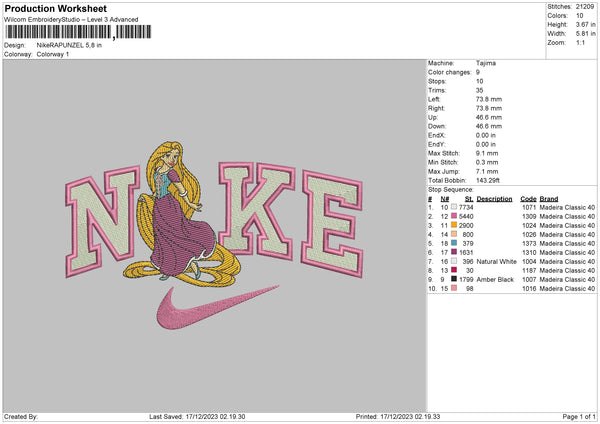Click the Max Stitch value 9.1 mm

pyautogui.click(x=487, y=153)
